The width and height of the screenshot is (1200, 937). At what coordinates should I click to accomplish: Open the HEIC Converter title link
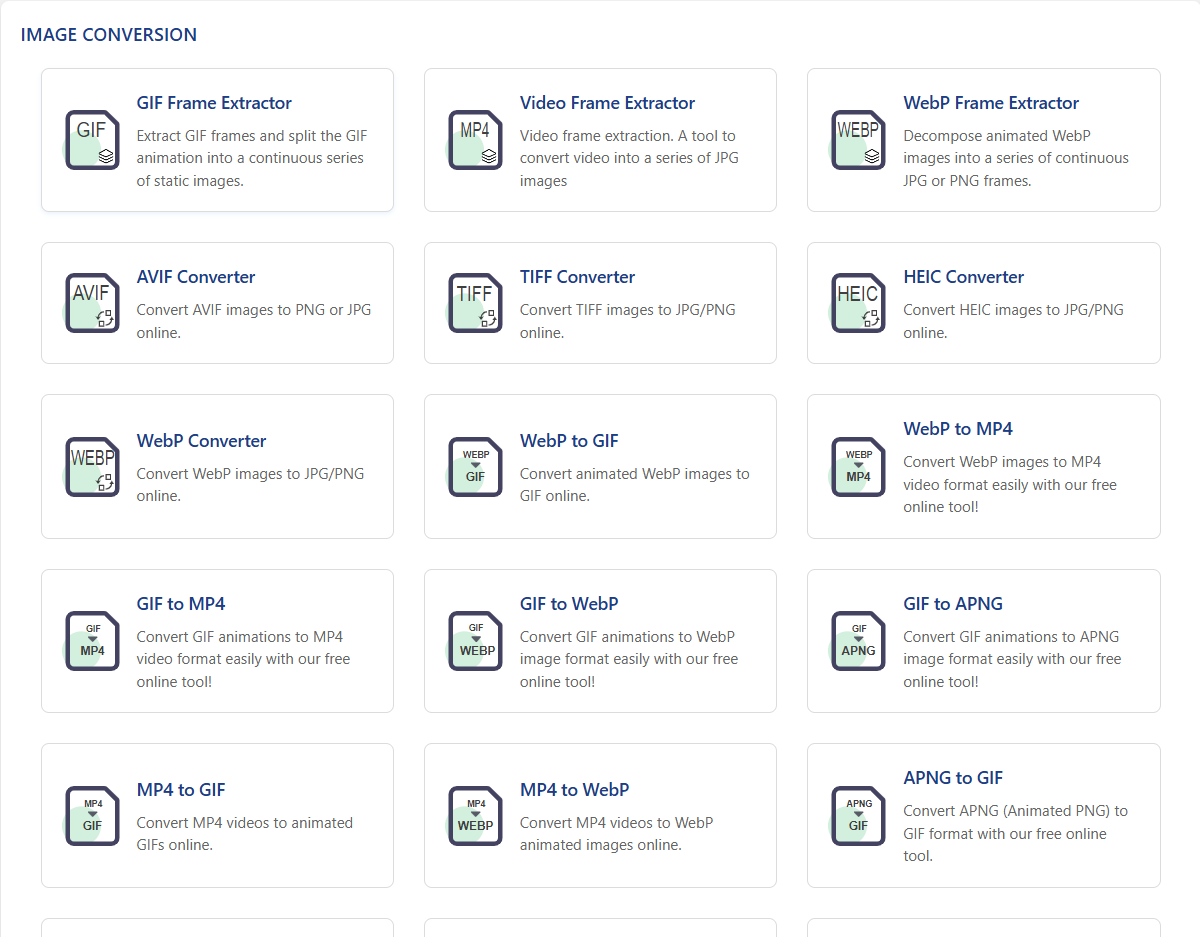(x=964, y=277)
